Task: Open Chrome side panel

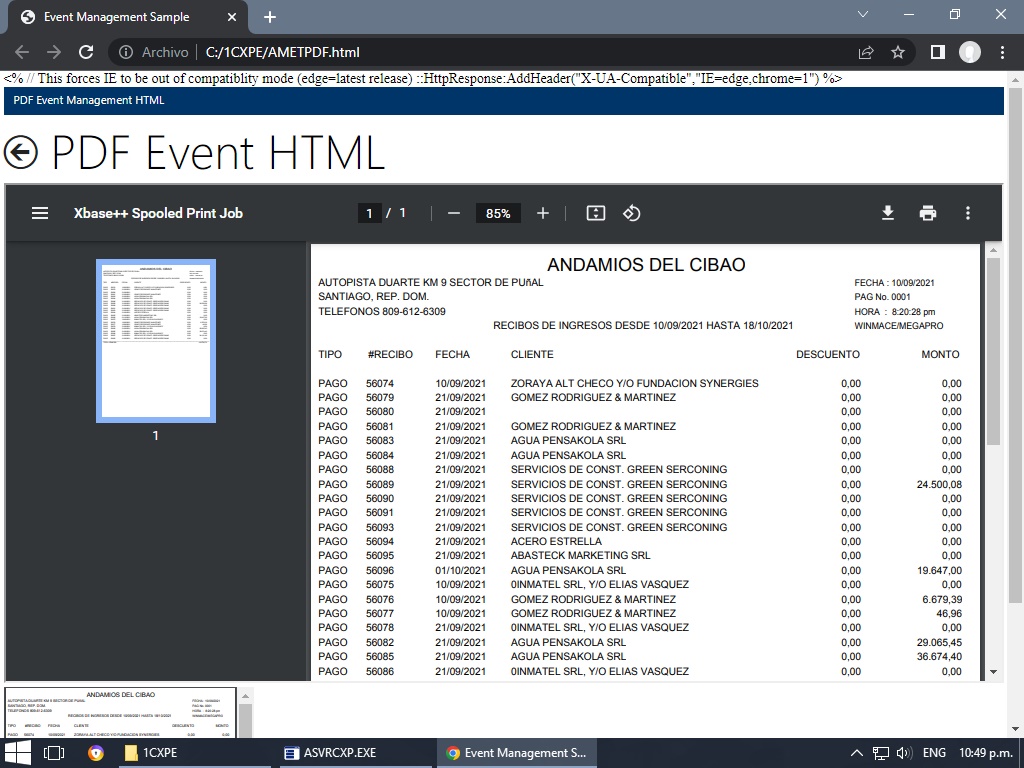Action: pyautogui.click(x=938, y=52)
